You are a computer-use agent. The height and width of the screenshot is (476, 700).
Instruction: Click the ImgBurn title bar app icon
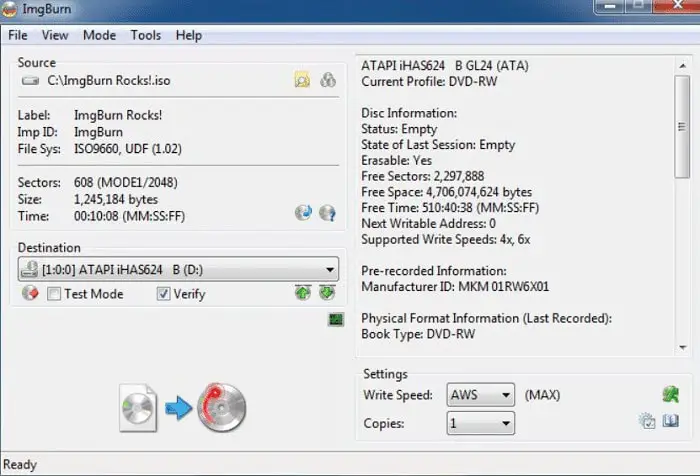8,9
